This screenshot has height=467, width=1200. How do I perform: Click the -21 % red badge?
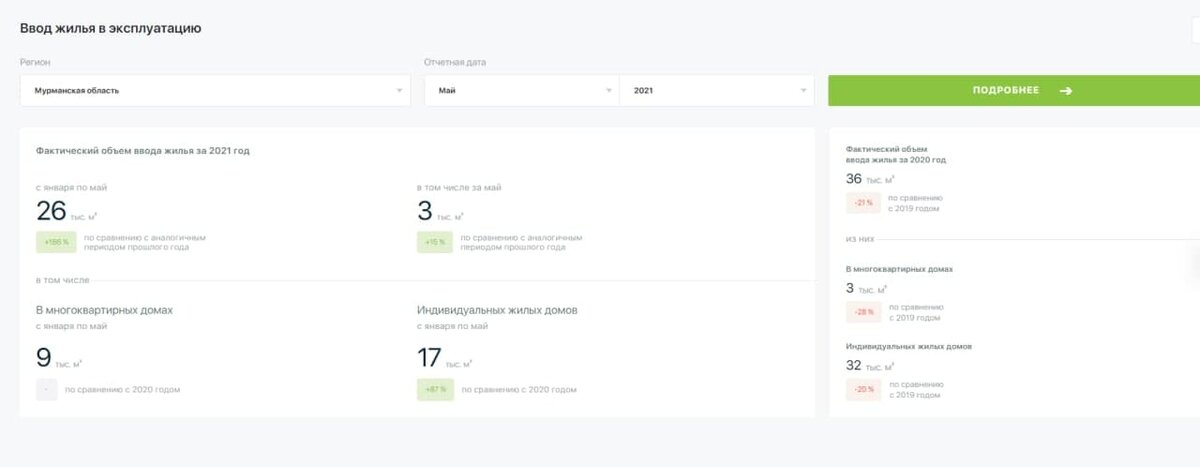point(864,203)
